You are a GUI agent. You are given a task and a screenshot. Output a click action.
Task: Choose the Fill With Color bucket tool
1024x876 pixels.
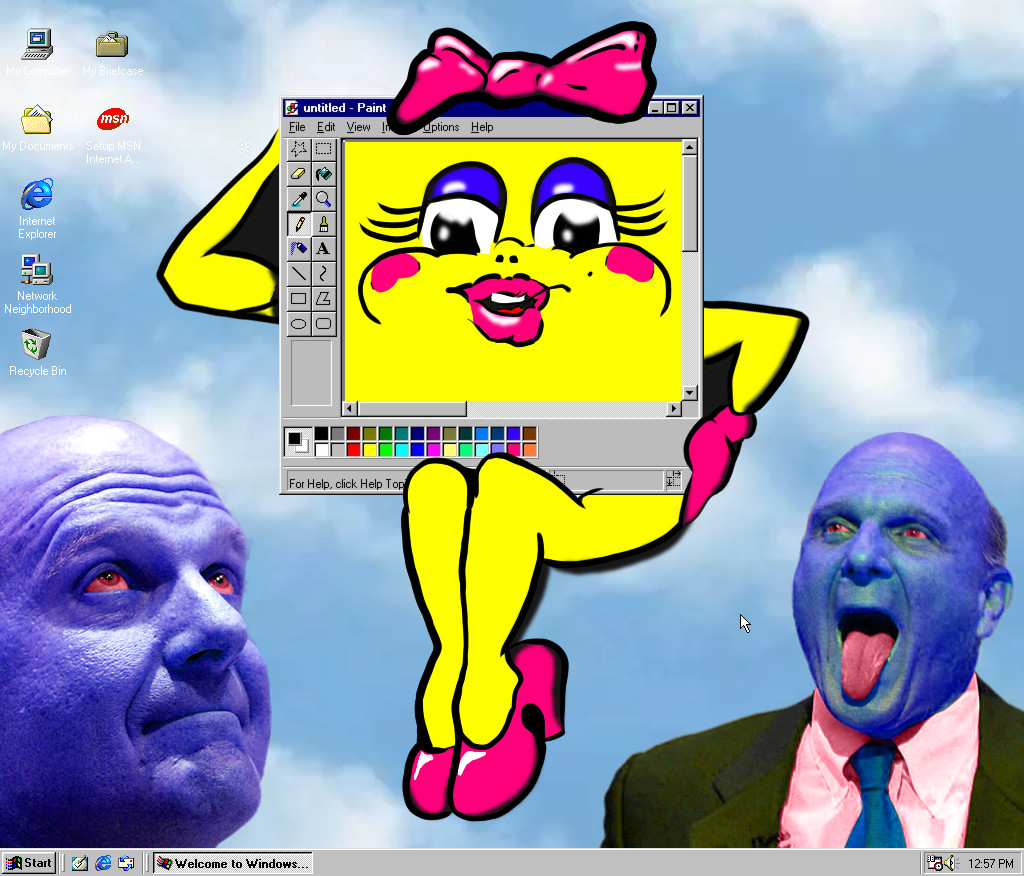coord(323,174)
